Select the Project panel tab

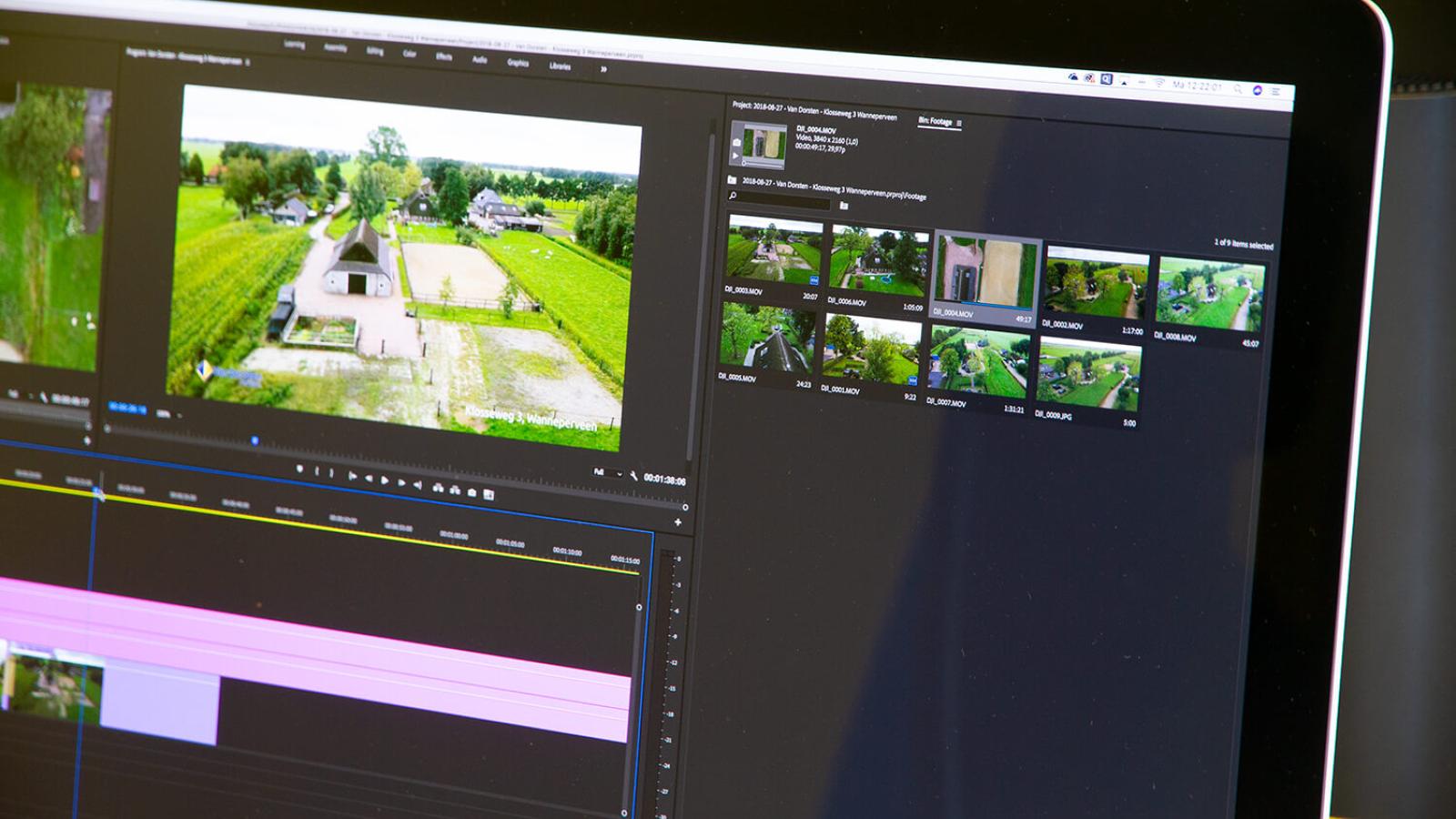point(814,111)
